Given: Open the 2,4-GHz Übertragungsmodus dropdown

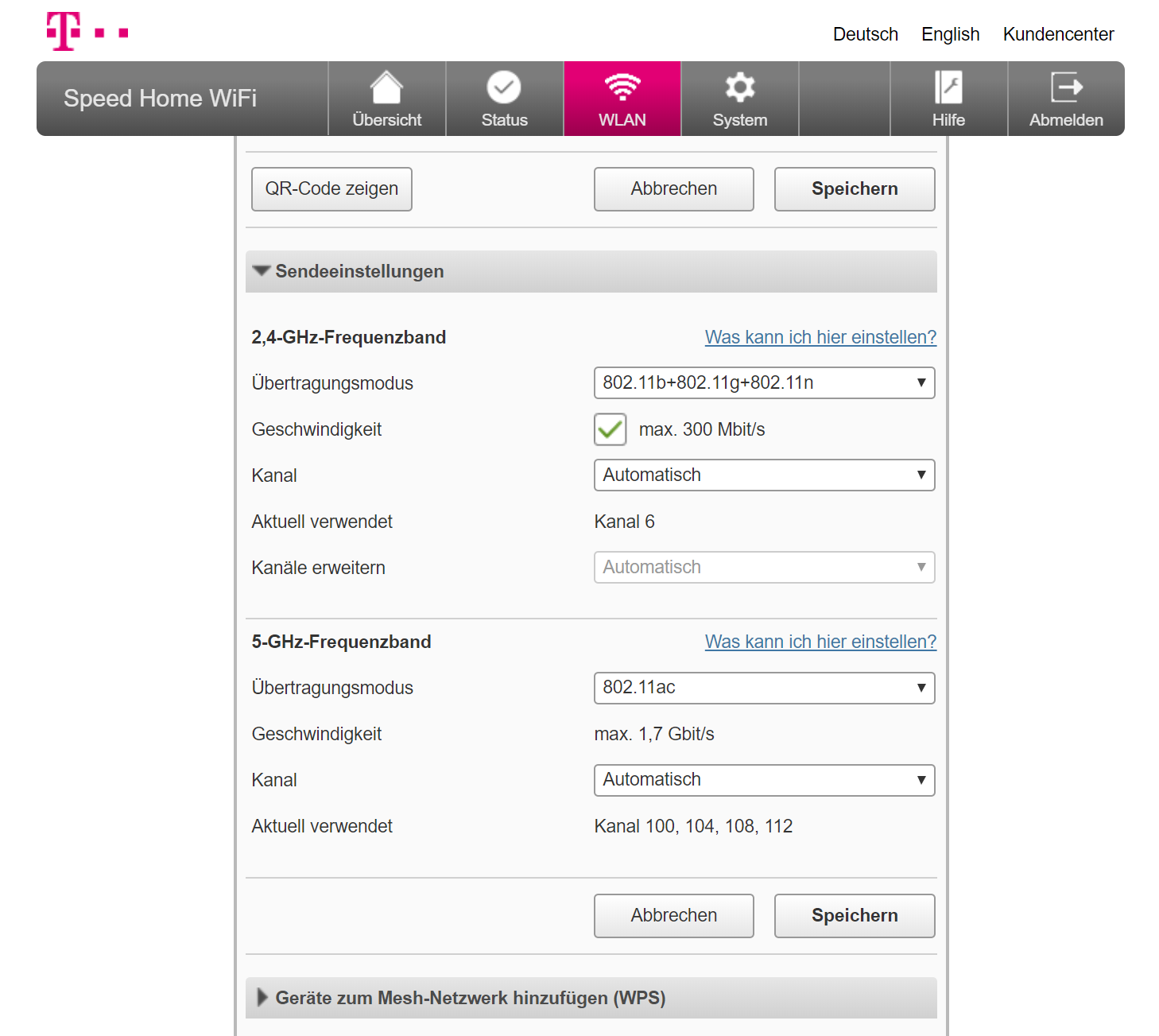Looking at the screenshot, I should (765, 383).
